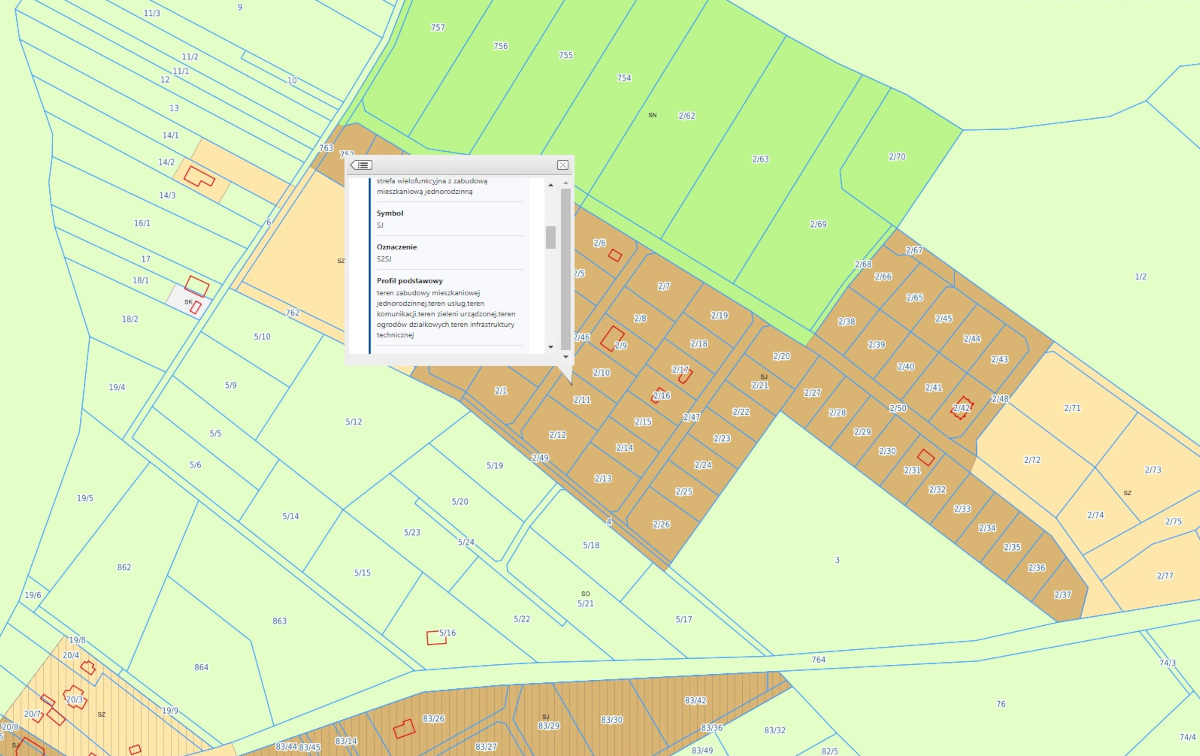
Task: Select the red building outline on parcel 5/16
Action: click(436, 638)
